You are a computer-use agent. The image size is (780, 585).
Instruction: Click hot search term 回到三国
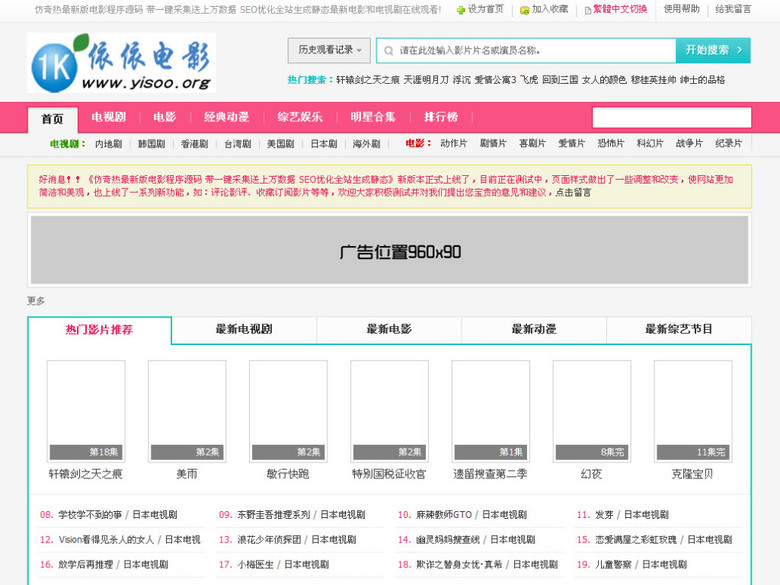(x=560, y=80)
